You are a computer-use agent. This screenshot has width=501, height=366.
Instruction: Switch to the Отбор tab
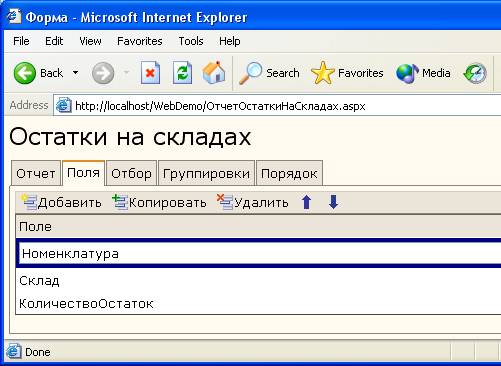coord(131,173)
